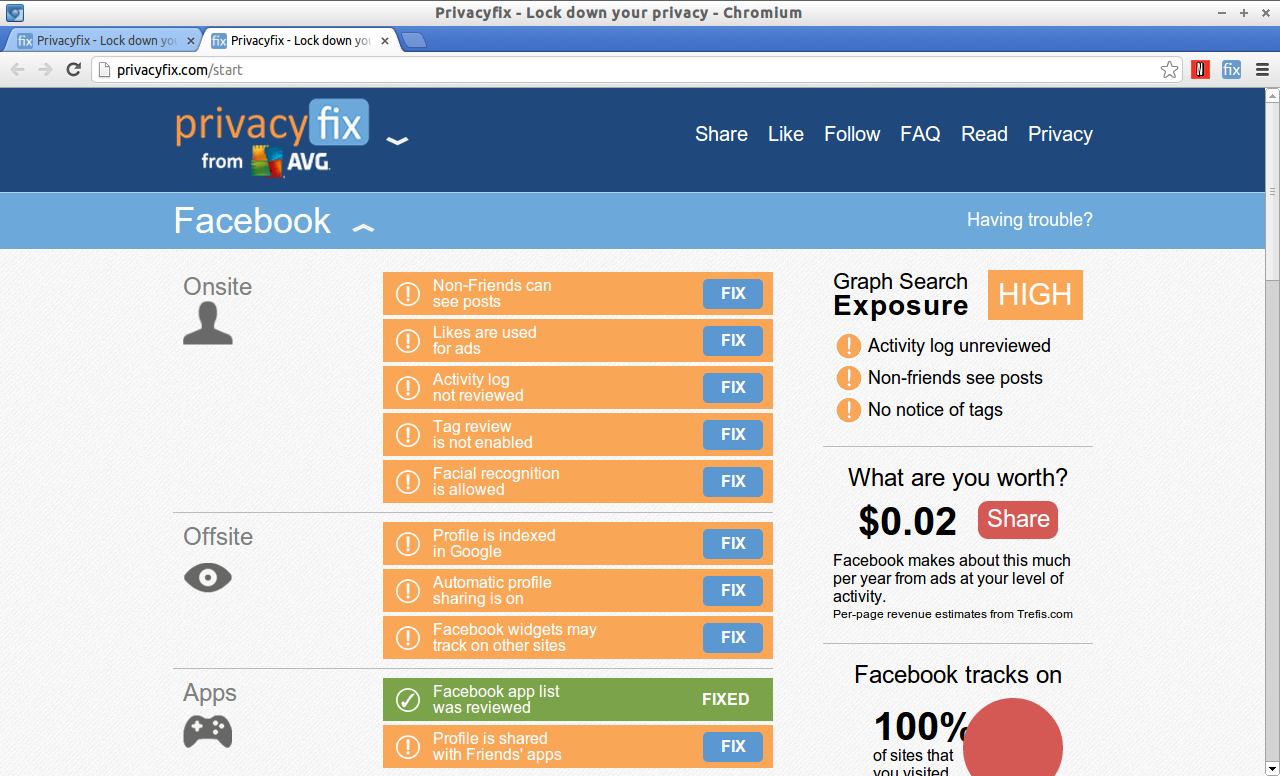1280x776 pixels.
Task: Click the Privacyfix AVG logo
Action: pos(273,138)
